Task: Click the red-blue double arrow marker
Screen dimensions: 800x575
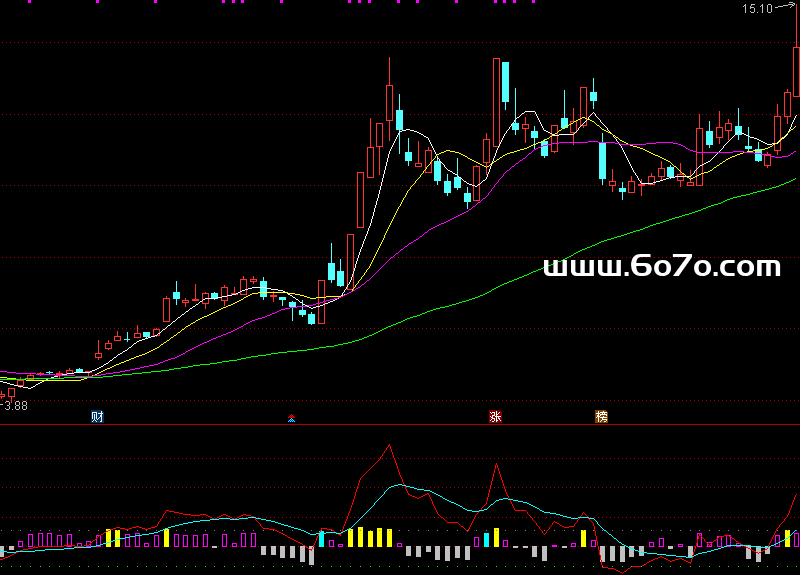Action: click(x=291, y=418)
